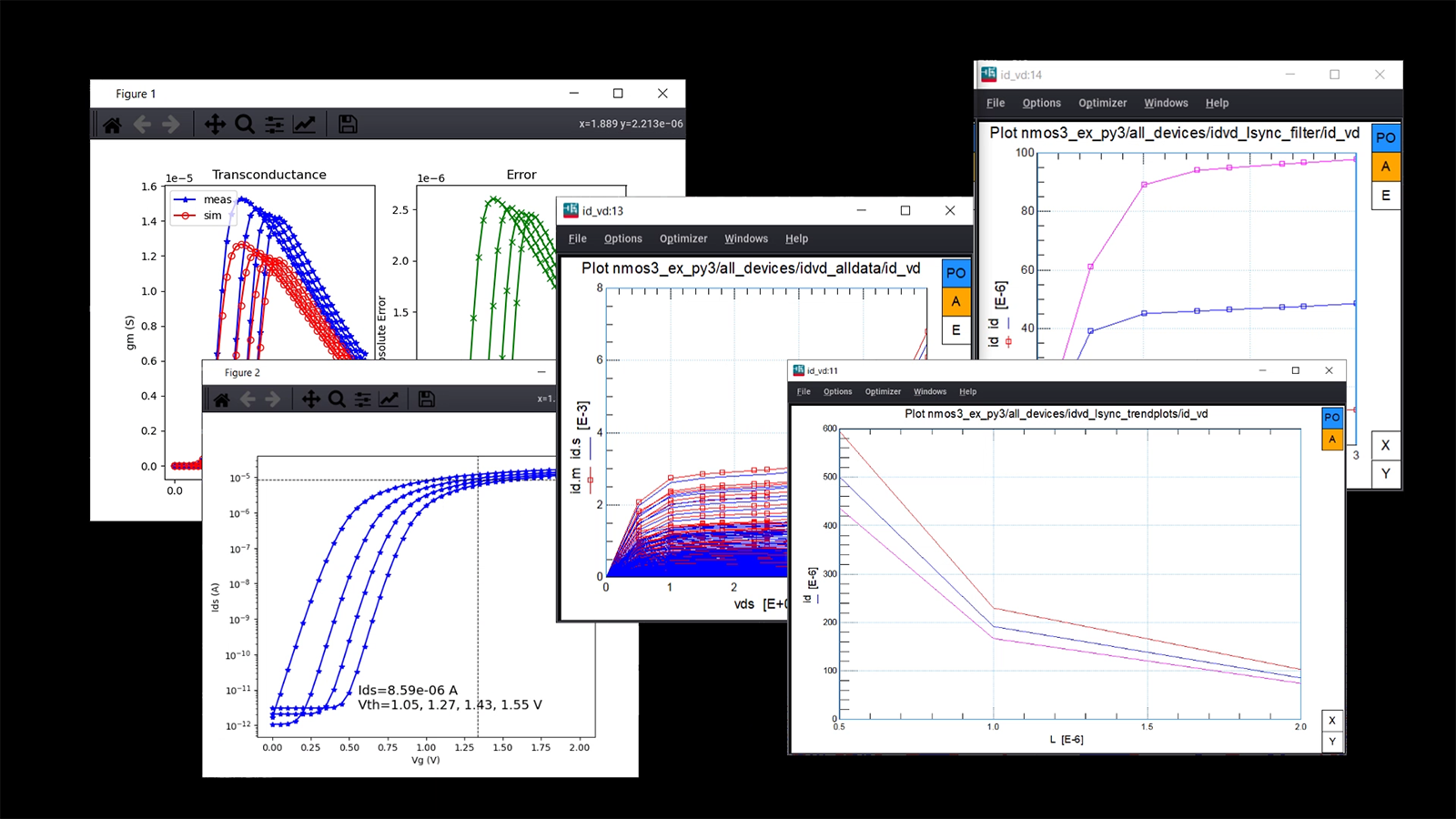Click the back navigation arrow in Figure 1
The width and height of the screenshot is (1456, 819).
point(142,125)
